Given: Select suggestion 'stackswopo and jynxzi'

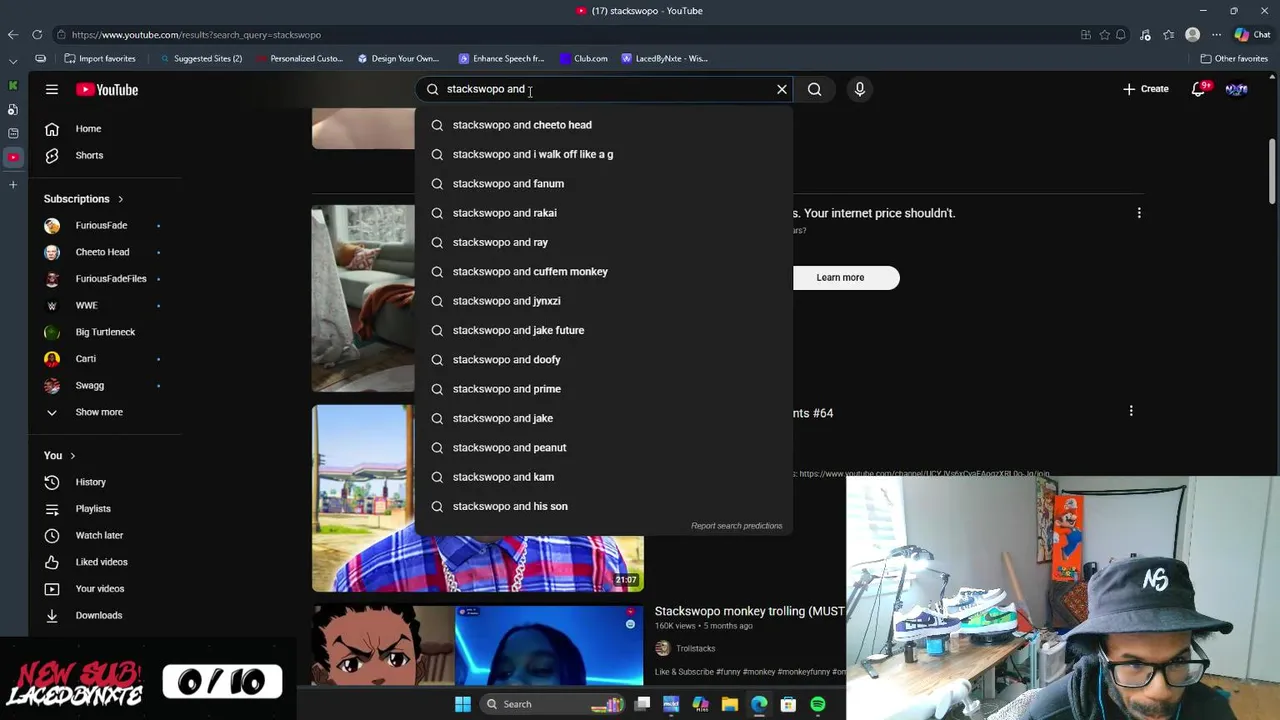Looking at the screenshot, I should click(603, 301).
